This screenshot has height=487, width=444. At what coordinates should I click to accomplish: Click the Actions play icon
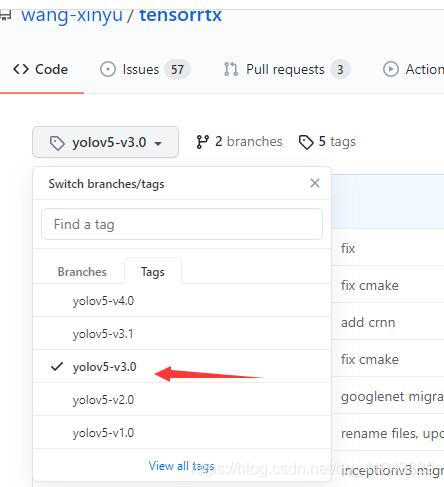[x=391, y=69]
